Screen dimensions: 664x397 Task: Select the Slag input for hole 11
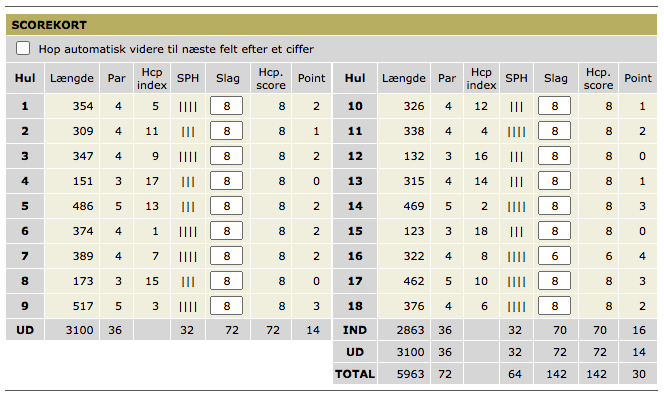coord(554,131)
